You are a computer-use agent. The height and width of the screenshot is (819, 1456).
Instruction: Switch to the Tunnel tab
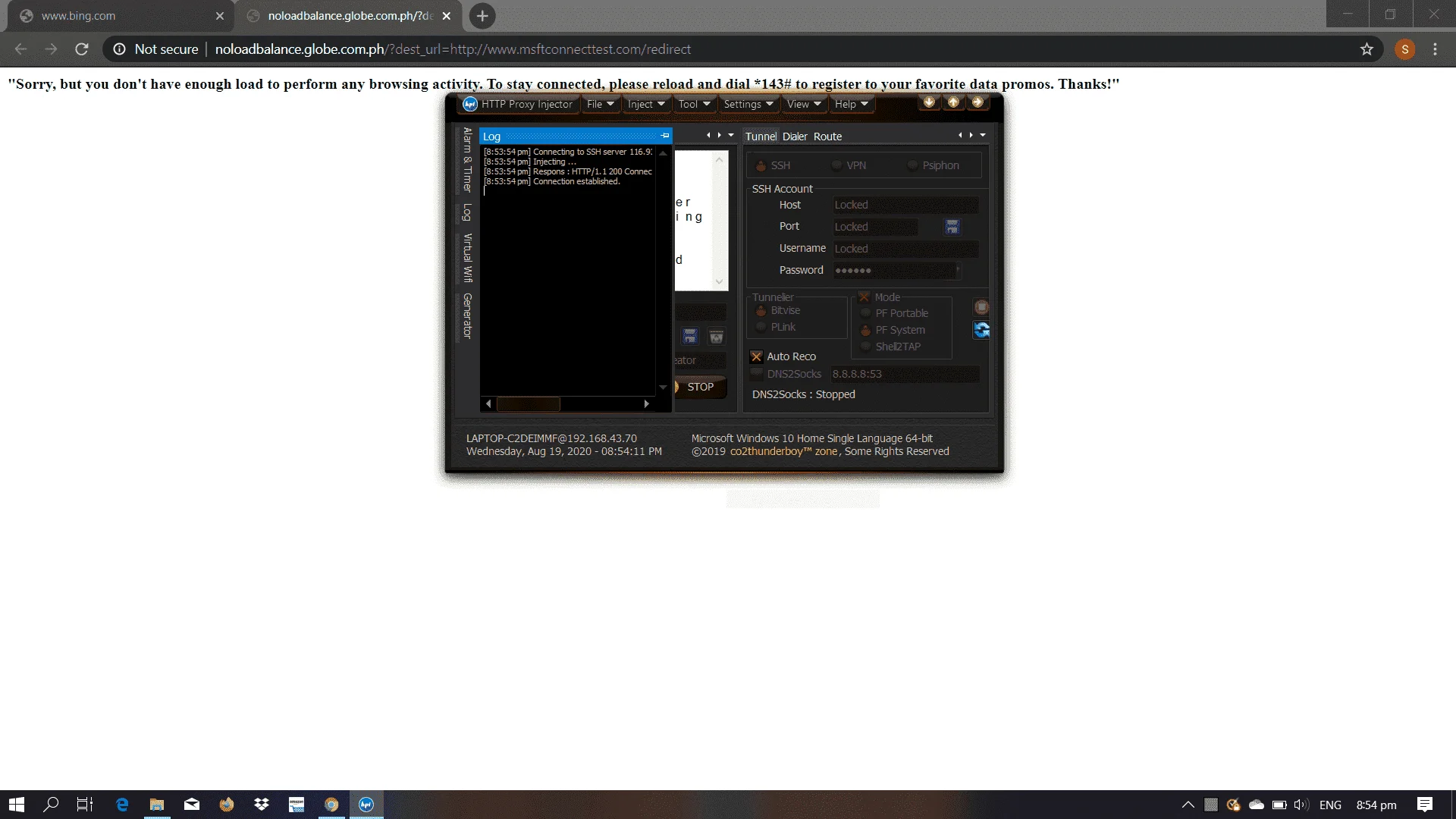(761, 136)
